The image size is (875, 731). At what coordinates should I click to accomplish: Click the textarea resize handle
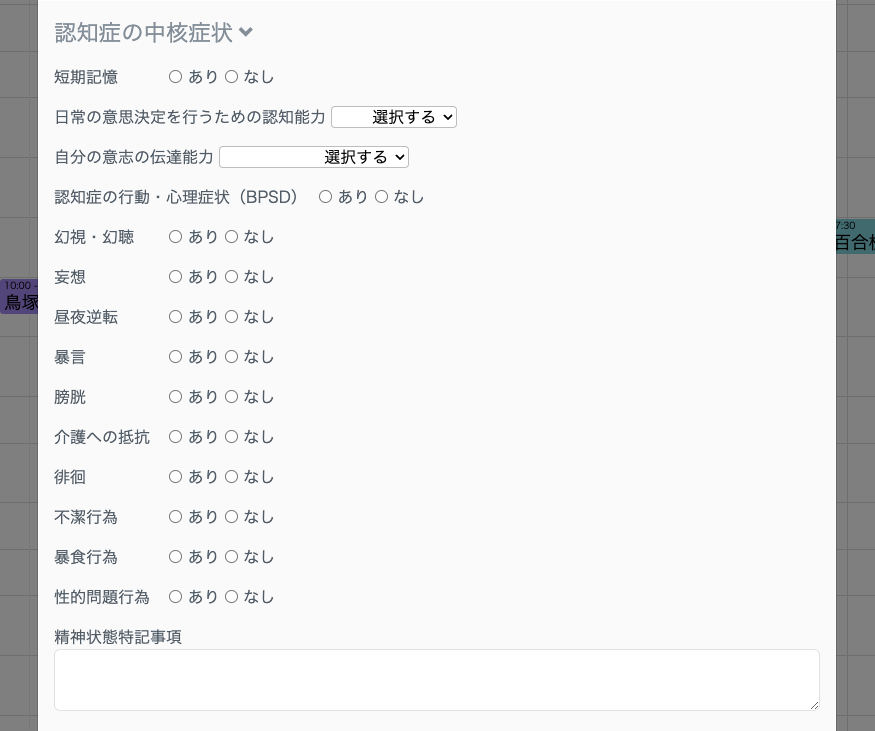pos(814,704)
